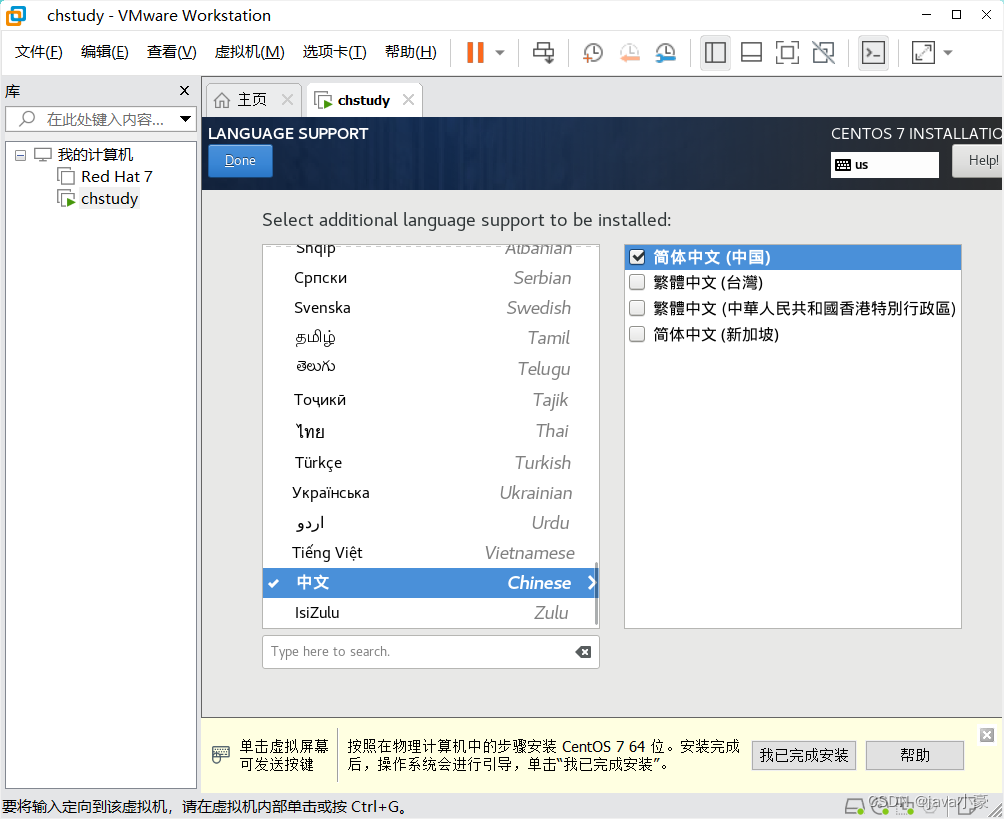The width and height of the screenshot is (1004, 819).
Task: Open the 文件(F) menu
Action: click(38, 52)
